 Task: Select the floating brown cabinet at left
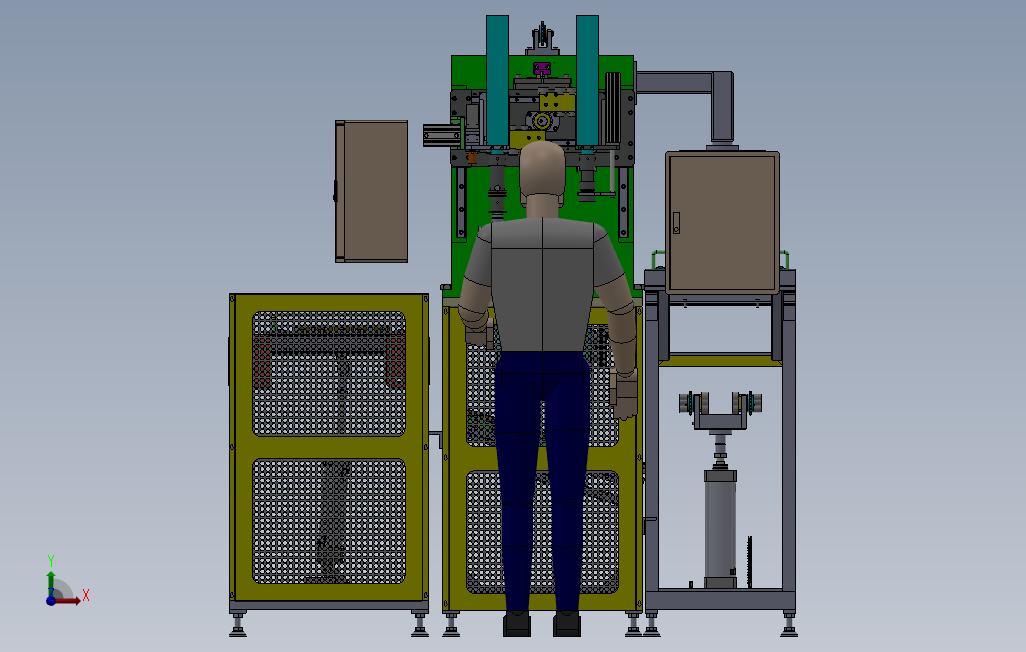click(372, 191)
